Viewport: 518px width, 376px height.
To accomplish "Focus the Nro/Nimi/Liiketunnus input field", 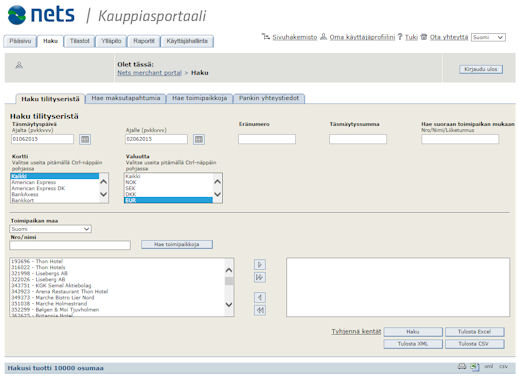I will point(460,139).
